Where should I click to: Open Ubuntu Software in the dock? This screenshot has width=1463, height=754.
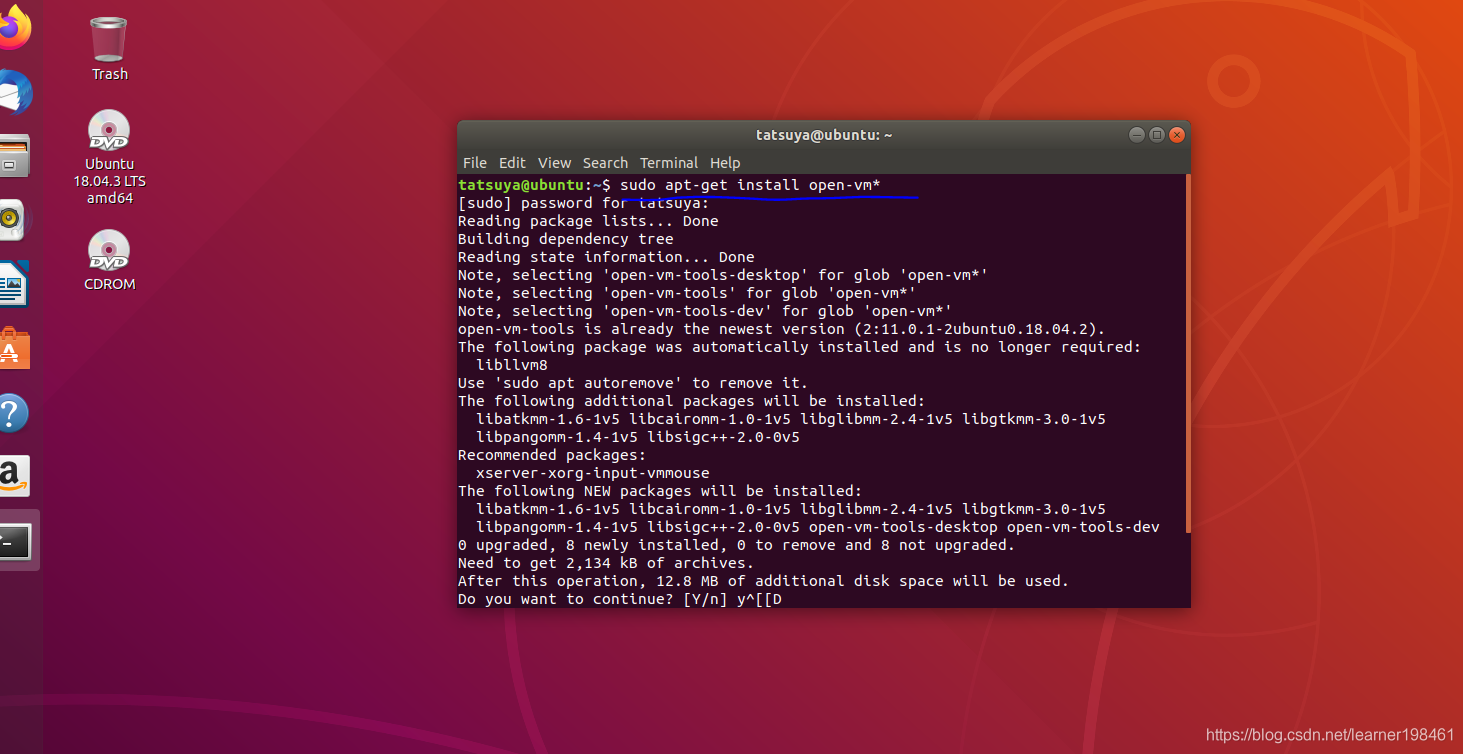click(x=14, y=348)
